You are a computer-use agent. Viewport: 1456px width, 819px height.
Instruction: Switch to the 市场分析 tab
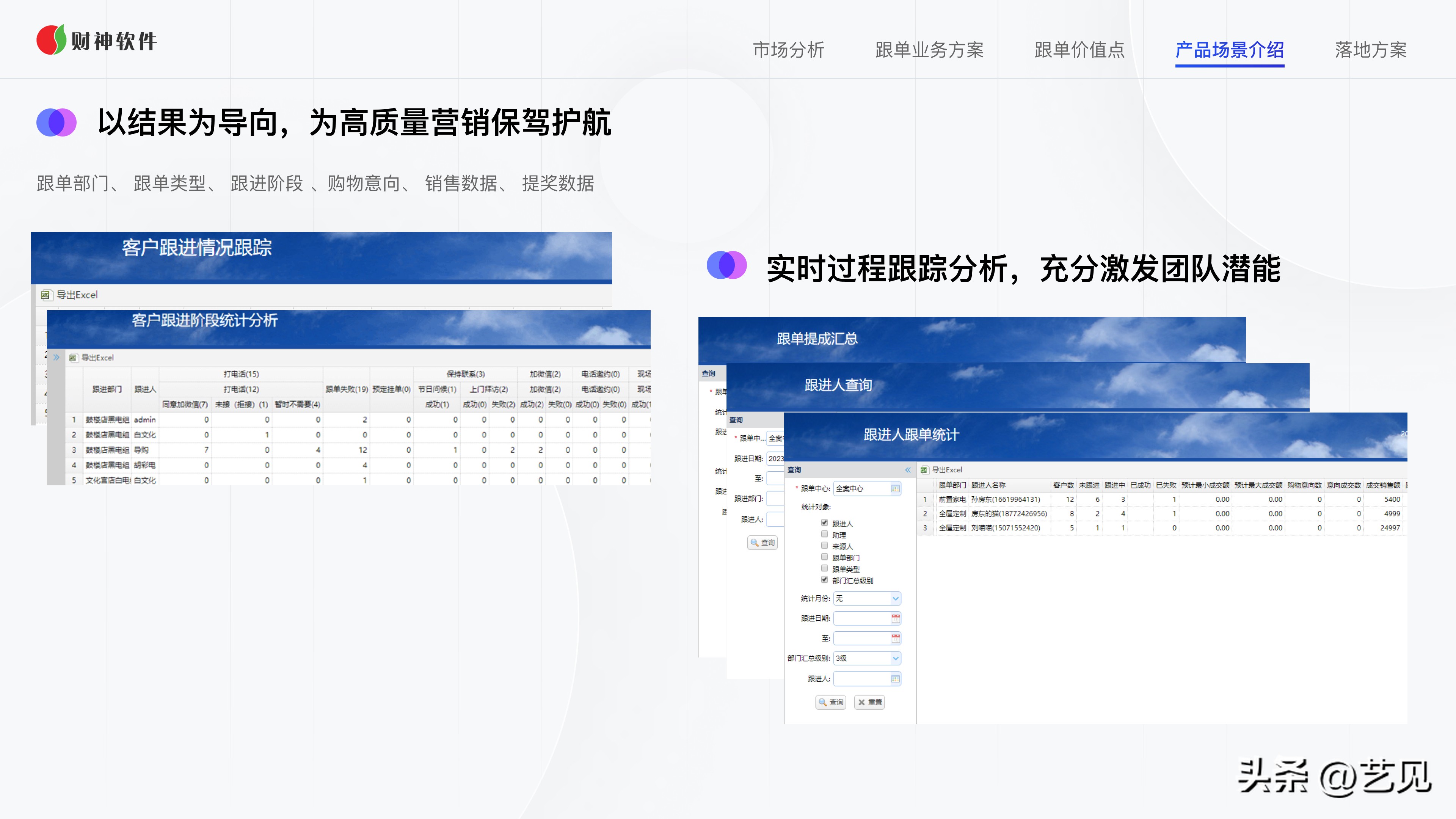789,50
